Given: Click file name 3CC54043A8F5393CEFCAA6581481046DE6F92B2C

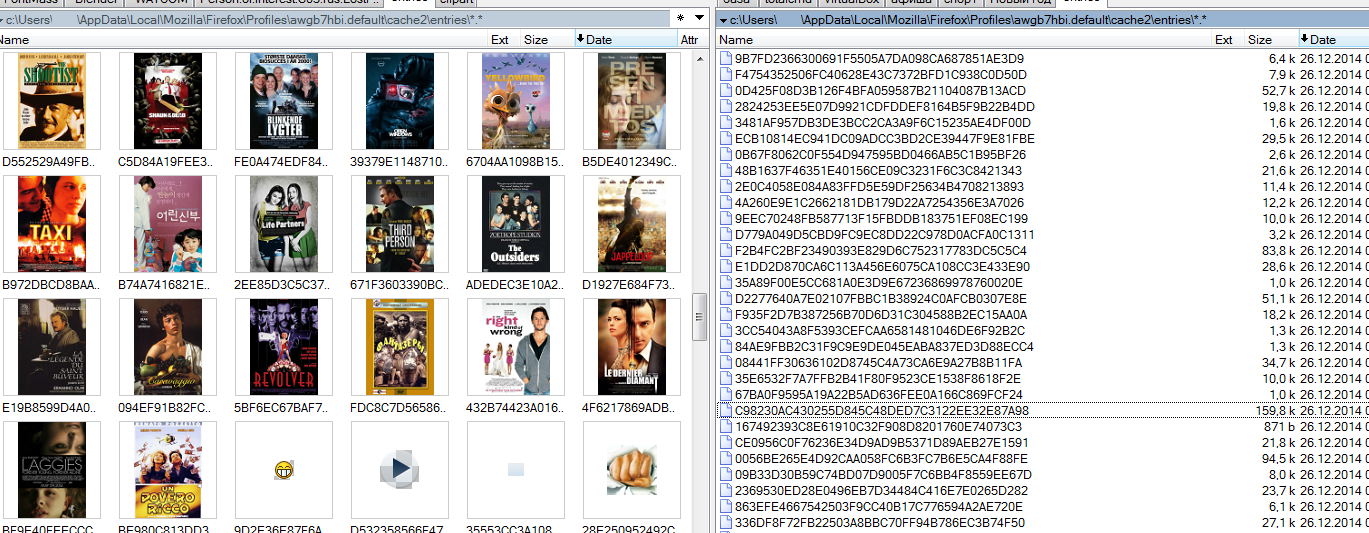Looking at the screenshot, I should pos(880,331).
